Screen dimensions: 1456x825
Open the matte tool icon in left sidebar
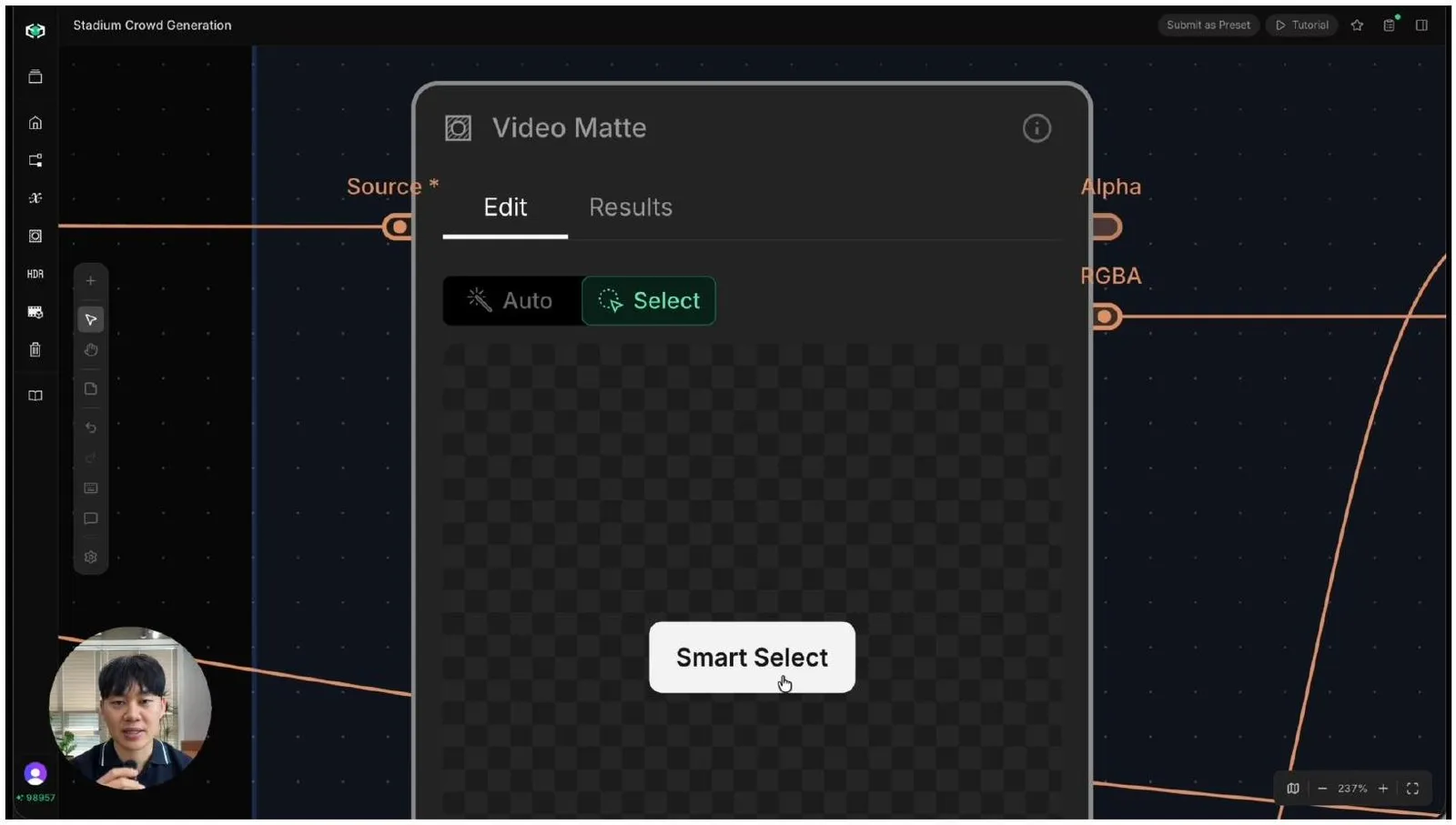click(35, 236)
